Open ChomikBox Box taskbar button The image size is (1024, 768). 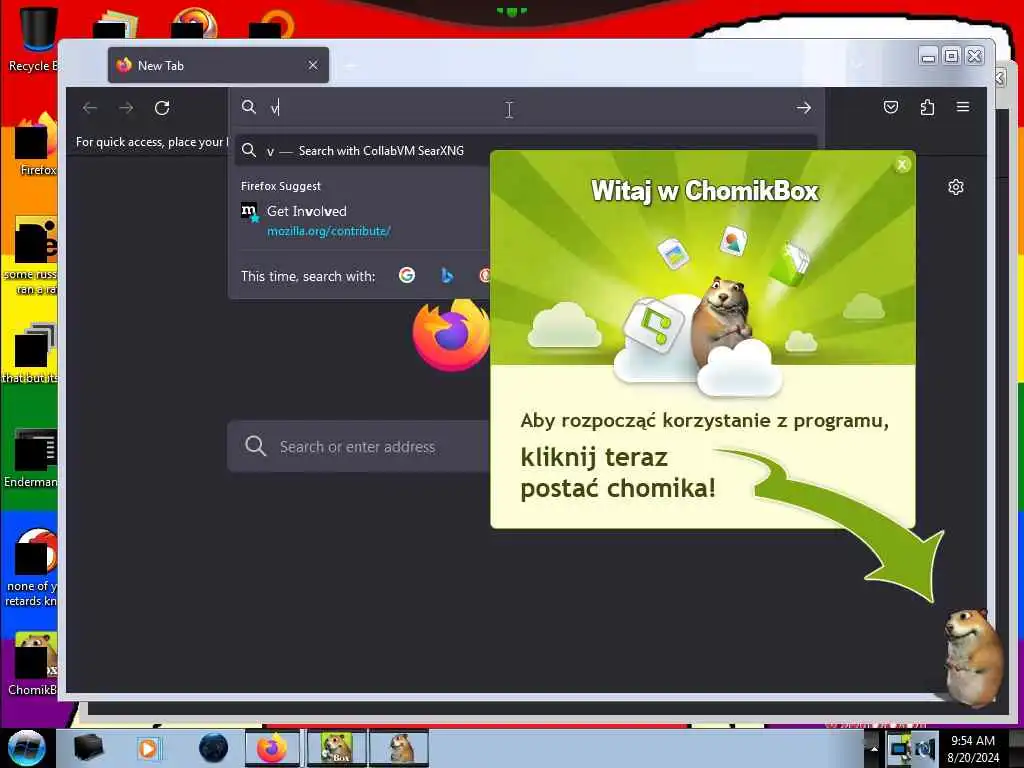coord(336,748)
